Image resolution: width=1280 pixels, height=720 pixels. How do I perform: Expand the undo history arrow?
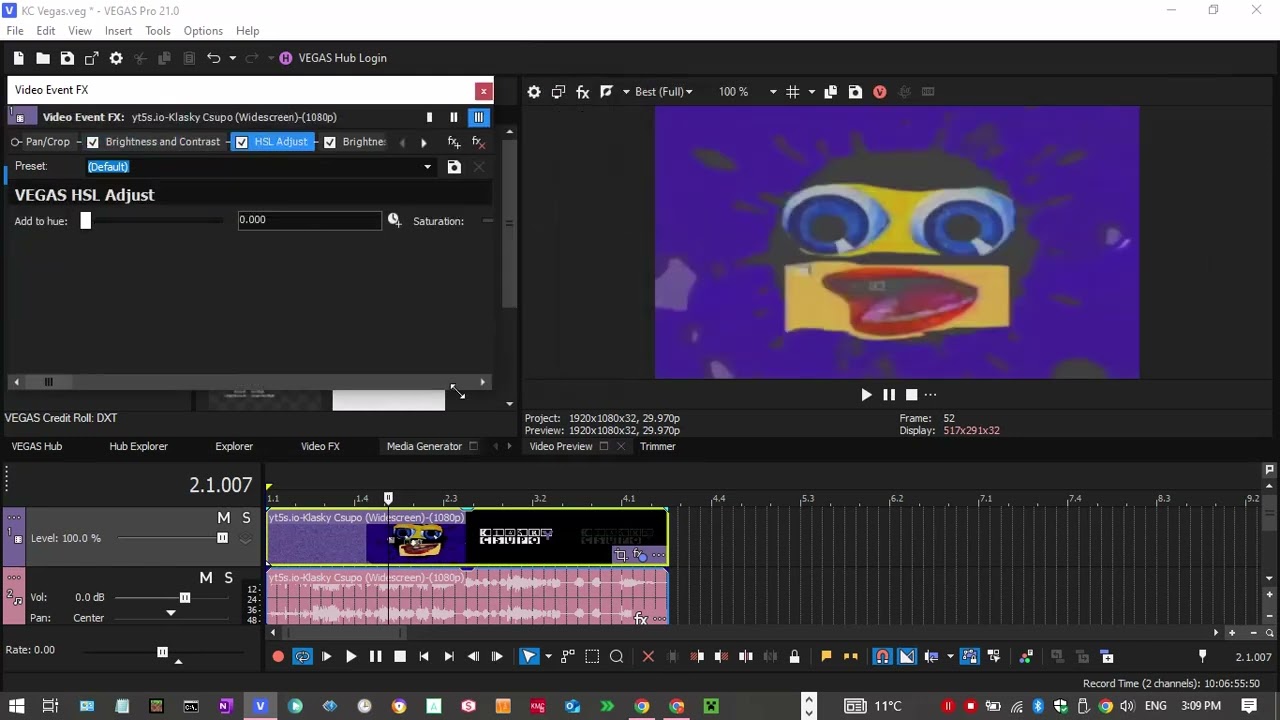click(x=232, y=58)
